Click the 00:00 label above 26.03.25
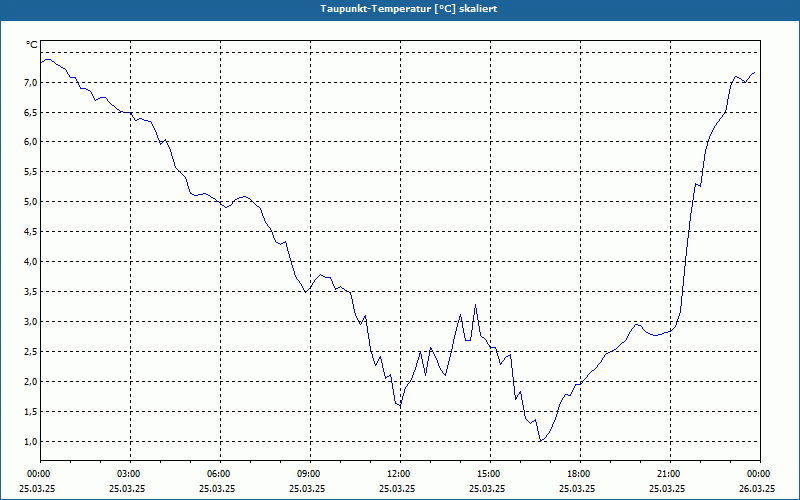The width and height of the screenshot is (800, 500). 757,474
